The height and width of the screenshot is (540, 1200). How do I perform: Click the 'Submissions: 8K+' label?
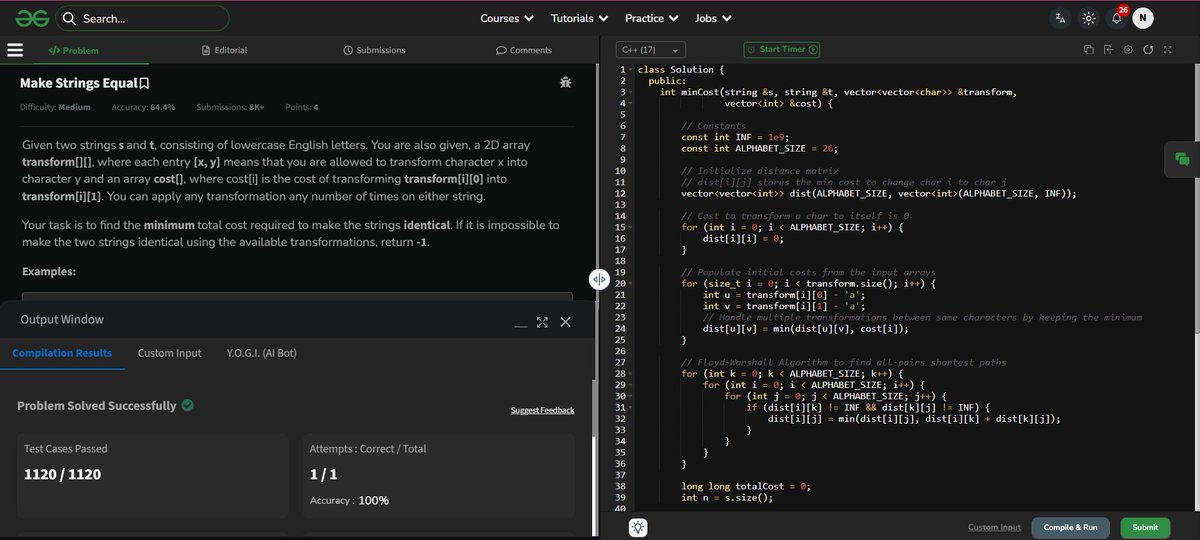[230, 107]
